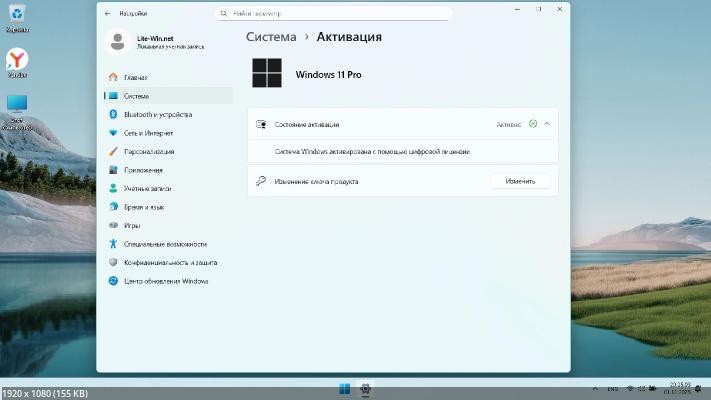Open Персонализация settings section

coord(149,151)
